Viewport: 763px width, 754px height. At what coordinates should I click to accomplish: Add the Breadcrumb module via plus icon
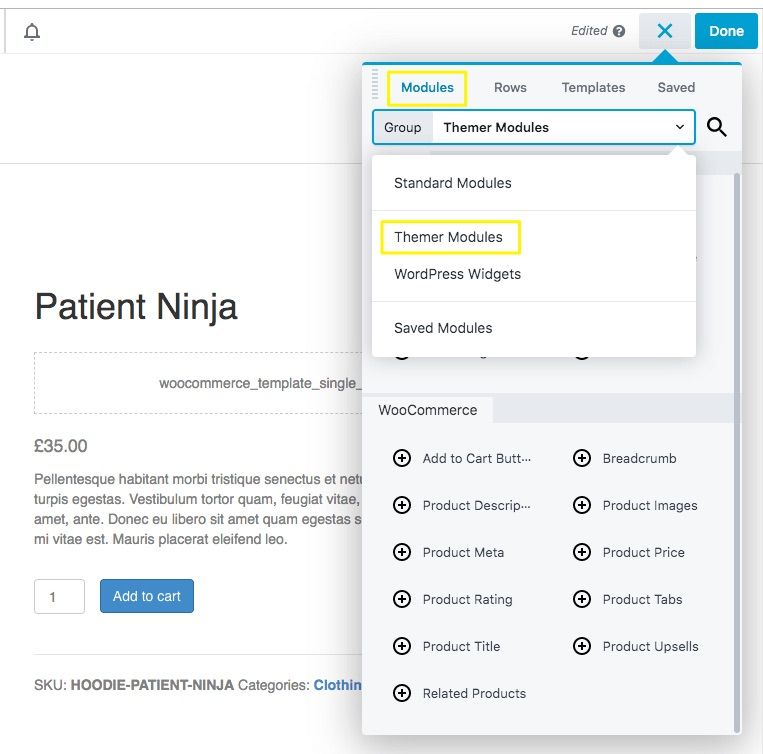581,458
